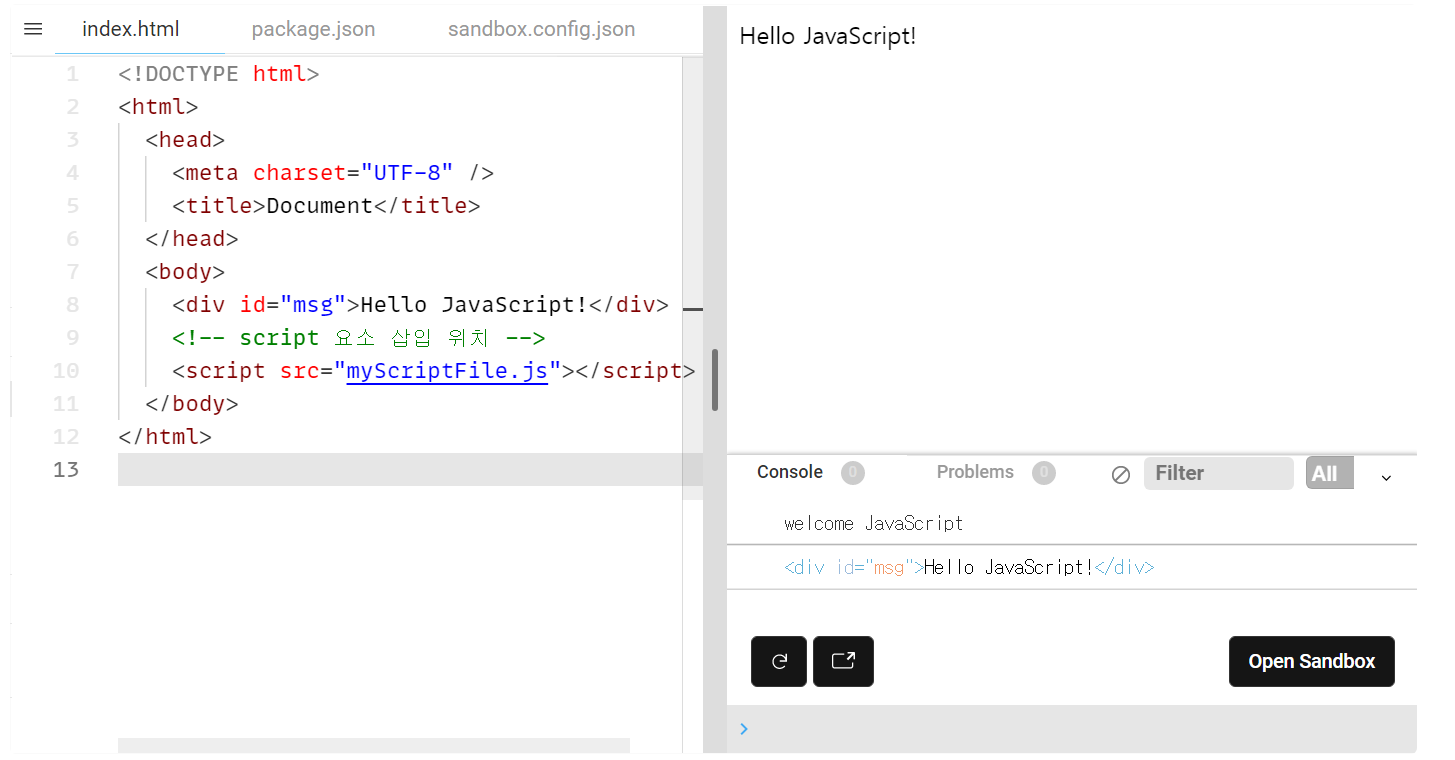Image resolution: width=1455 pixels, height=760 pixels.
Task: Open the hamburger file menu icon
Action: click(33, 29)
